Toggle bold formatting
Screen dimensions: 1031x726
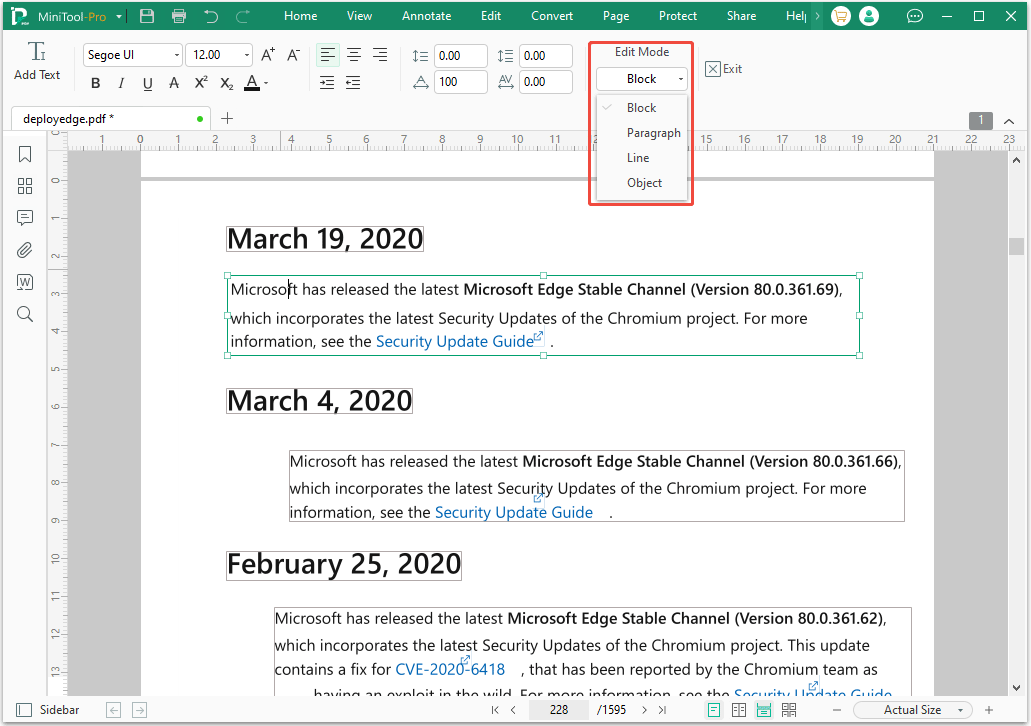pos(96,83)
